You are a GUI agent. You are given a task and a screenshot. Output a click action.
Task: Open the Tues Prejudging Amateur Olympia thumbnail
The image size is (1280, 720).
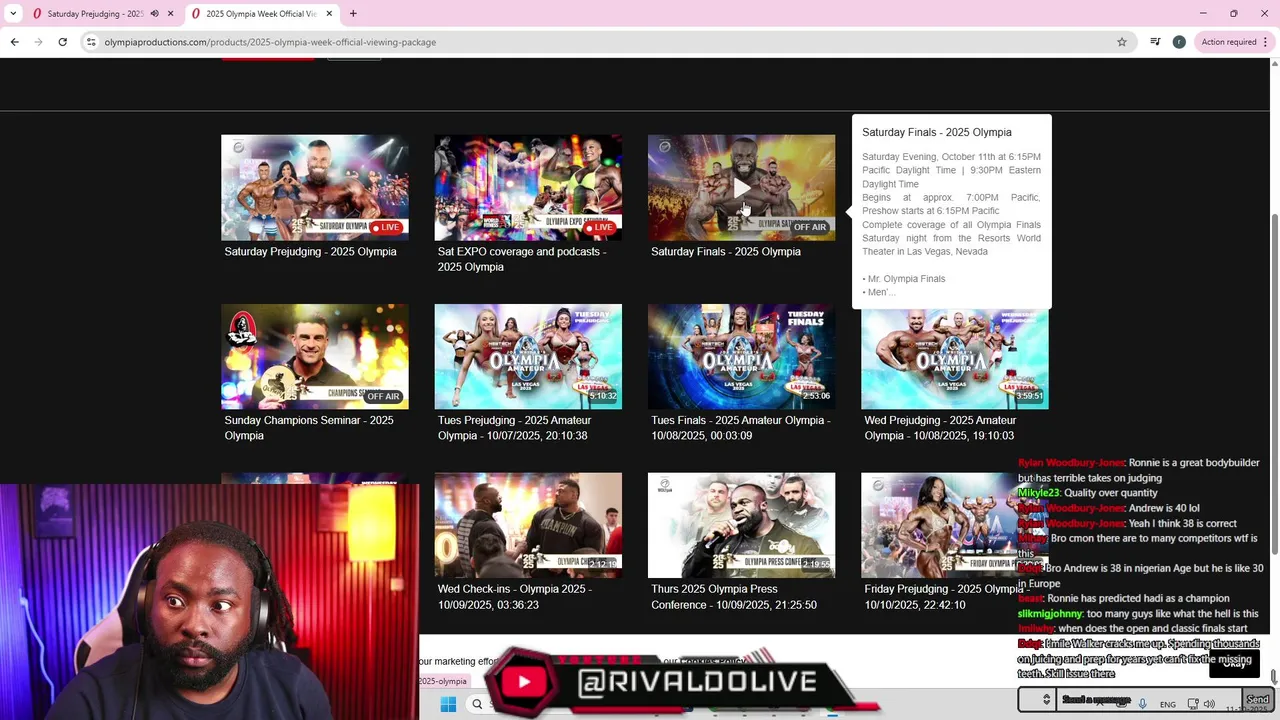click(x=528, y=357)
